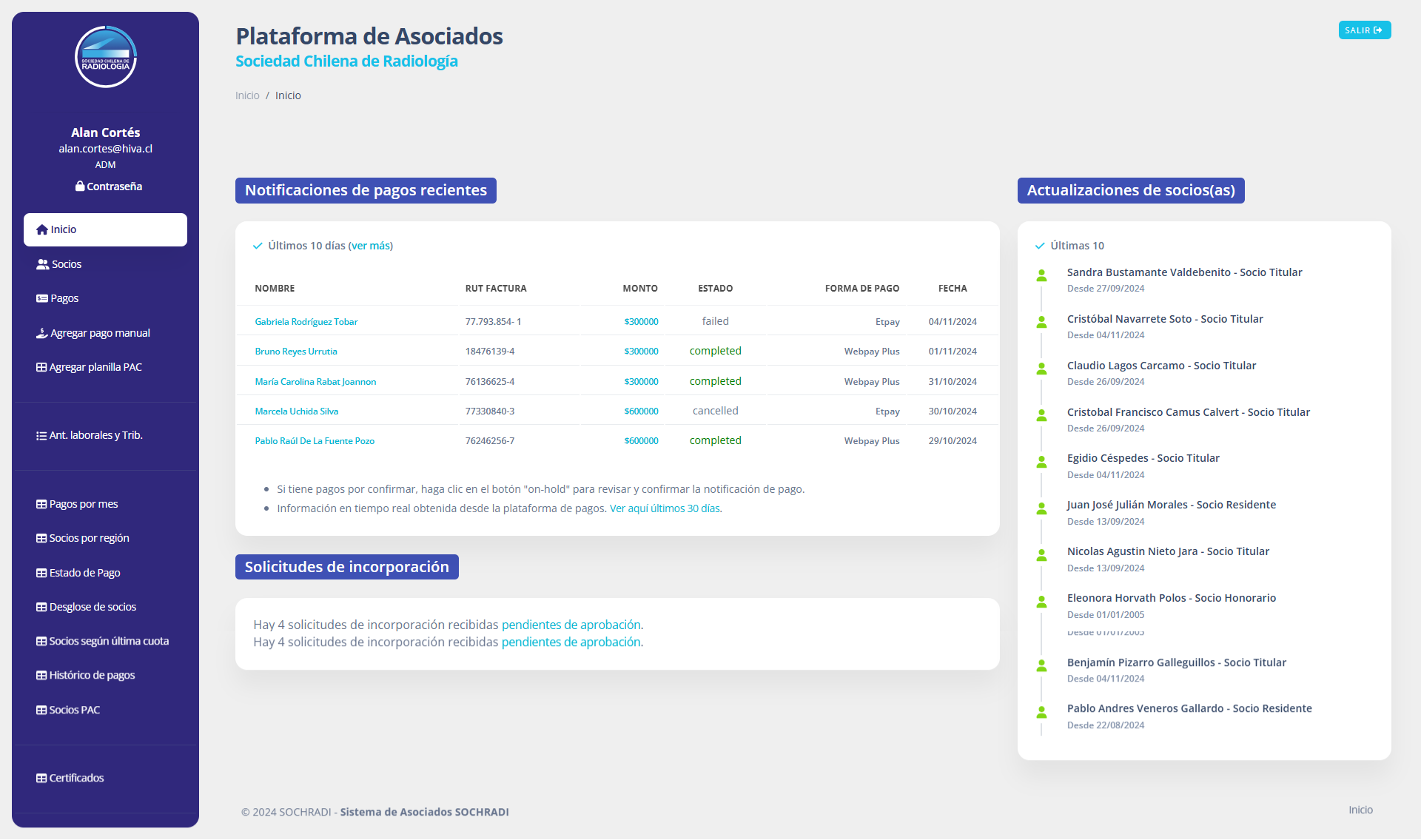
Task: Click the $600000 amount for Marcela Uchida Silva
Action: click(641, 411)
